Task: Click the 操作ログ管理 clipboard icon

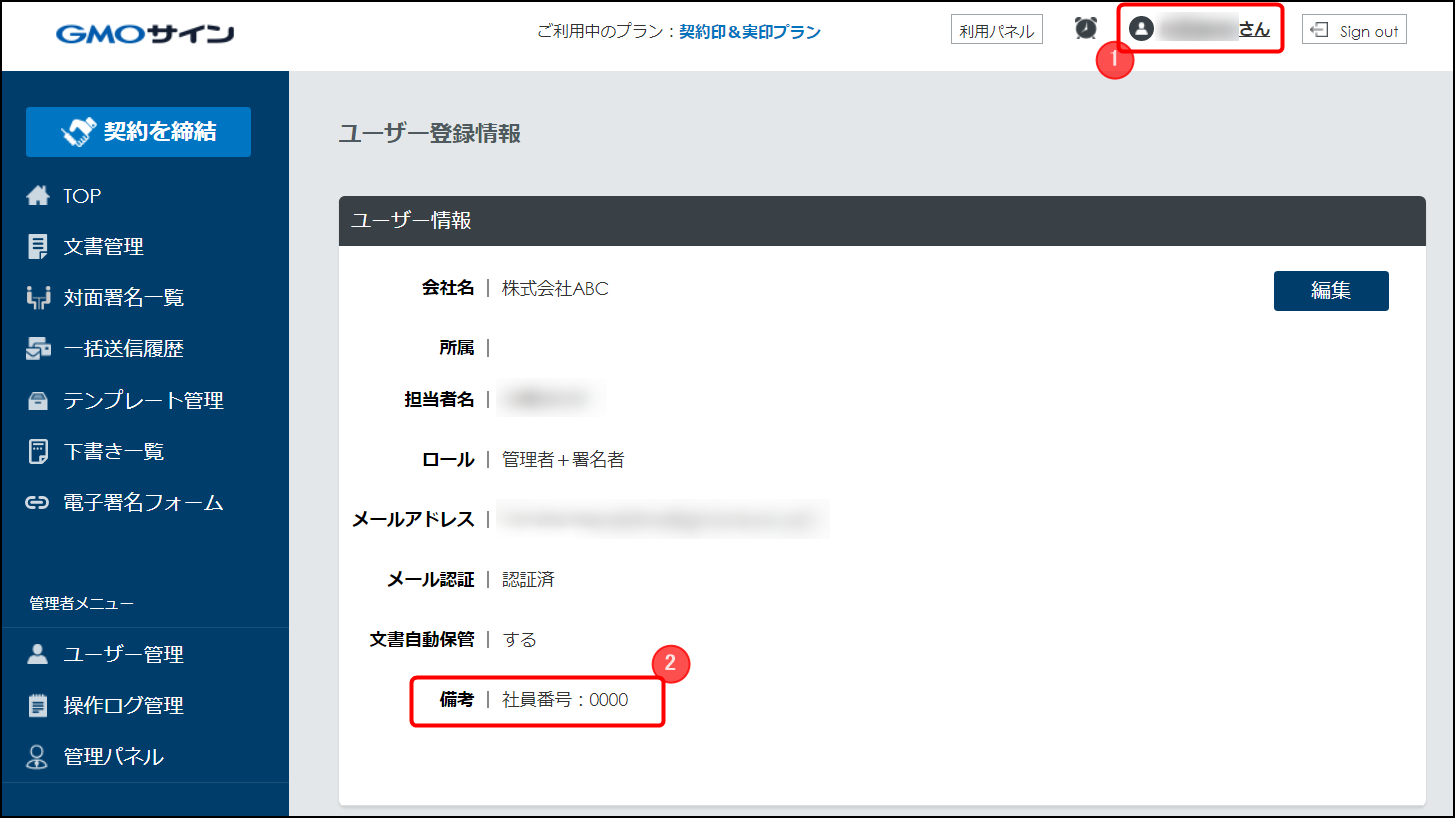Action: [x=38, y=706]
